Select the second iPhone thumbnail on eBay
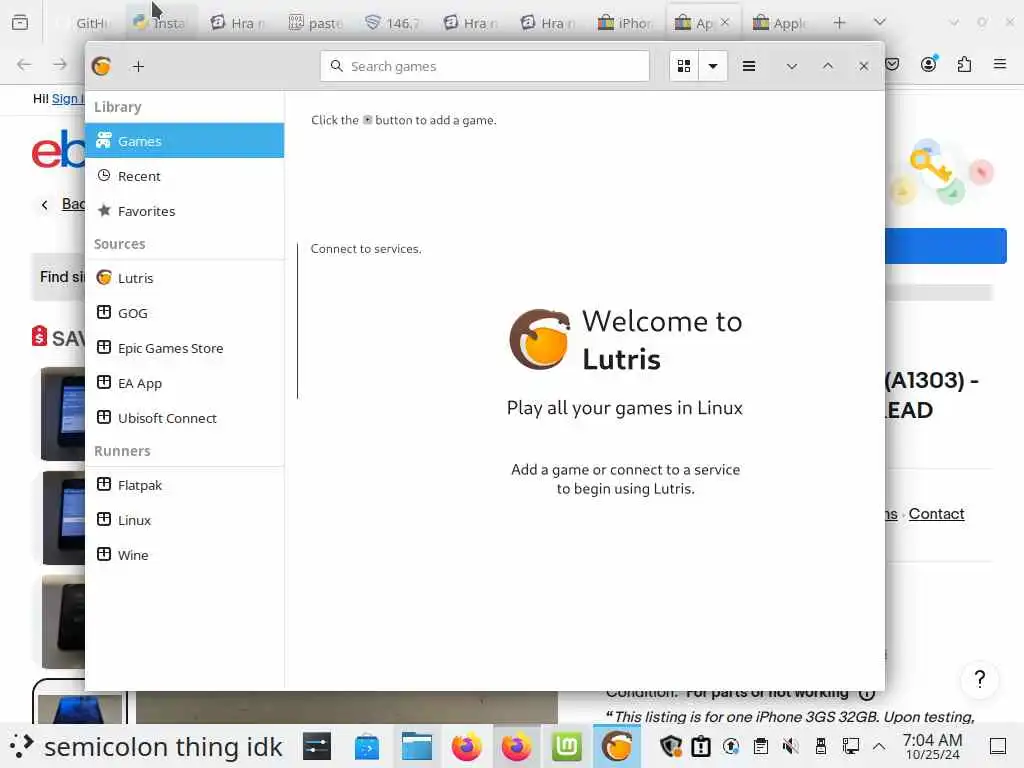The image size is (1024, 768). 63,518
